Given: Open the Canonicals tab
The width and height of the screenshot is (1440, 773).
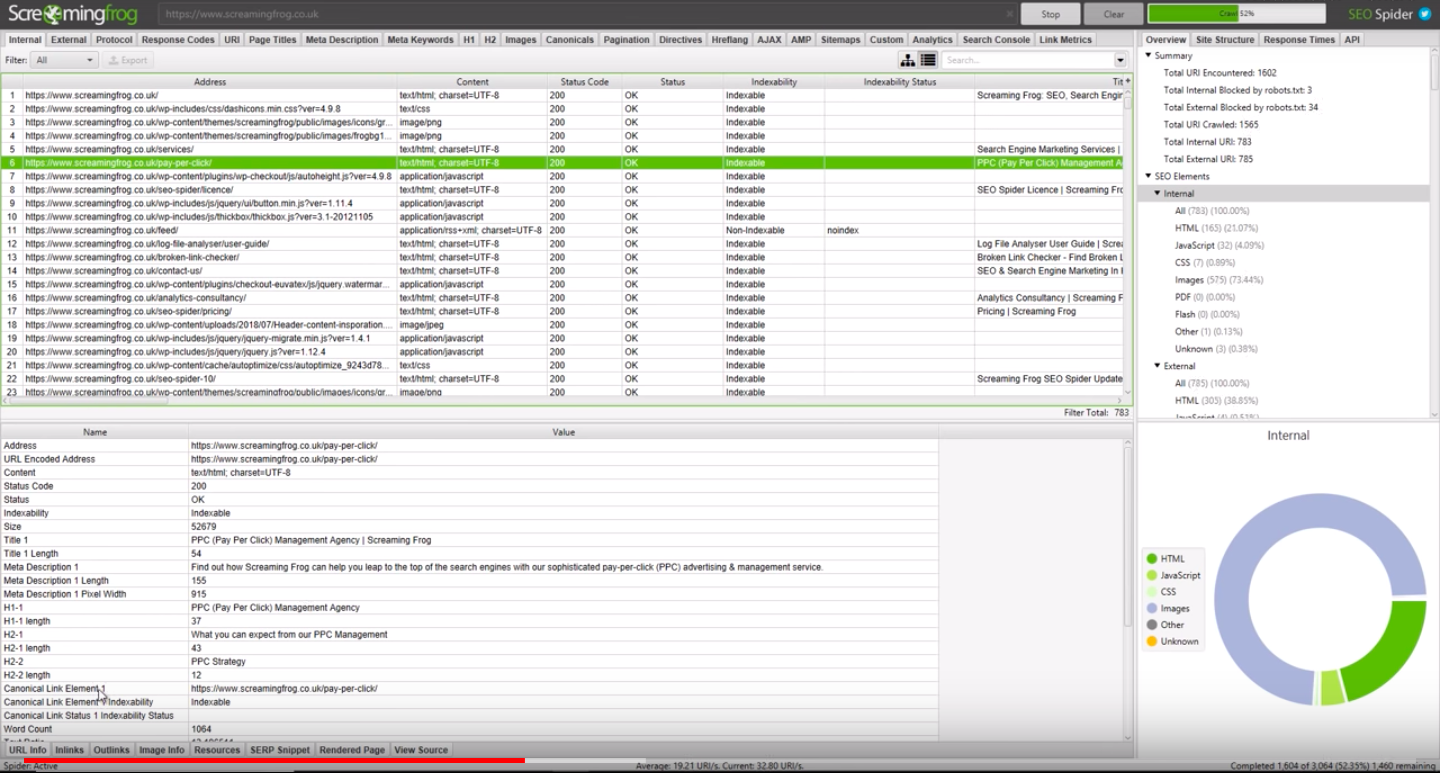Looking at the screenshot, I should coord(570,40).
